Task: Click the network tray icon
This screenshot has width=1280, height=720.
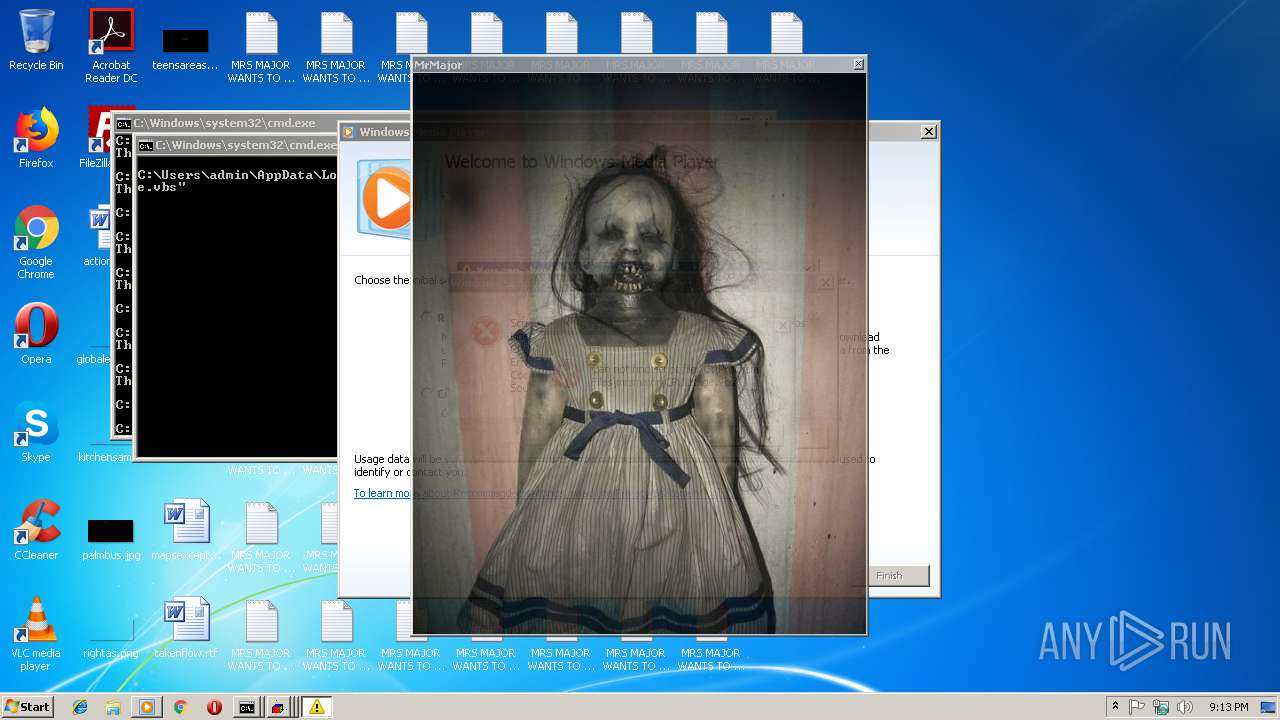Action: coord(1161,707)
